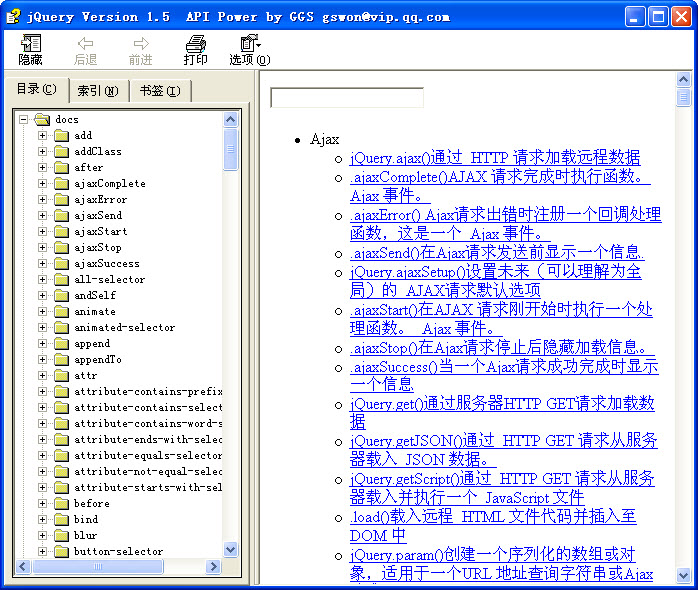Click the content pane scrollbar thumb

(683, 97)
